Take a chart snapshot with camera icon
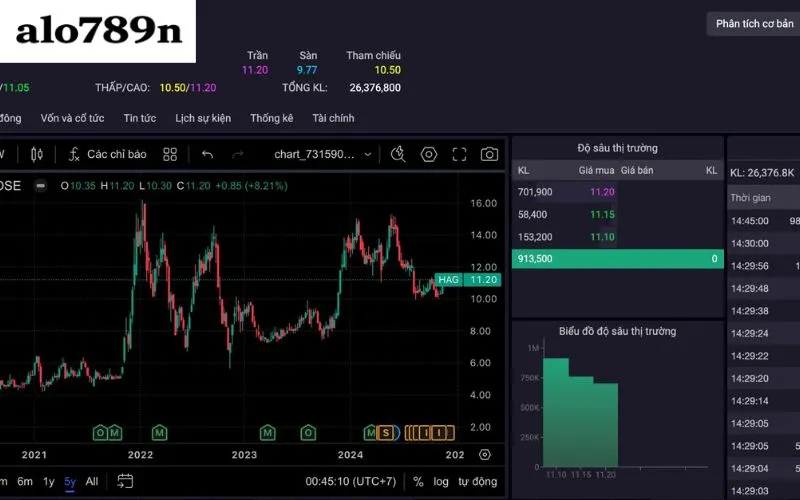This screenshot has height=500, width=800. [489, 154]
